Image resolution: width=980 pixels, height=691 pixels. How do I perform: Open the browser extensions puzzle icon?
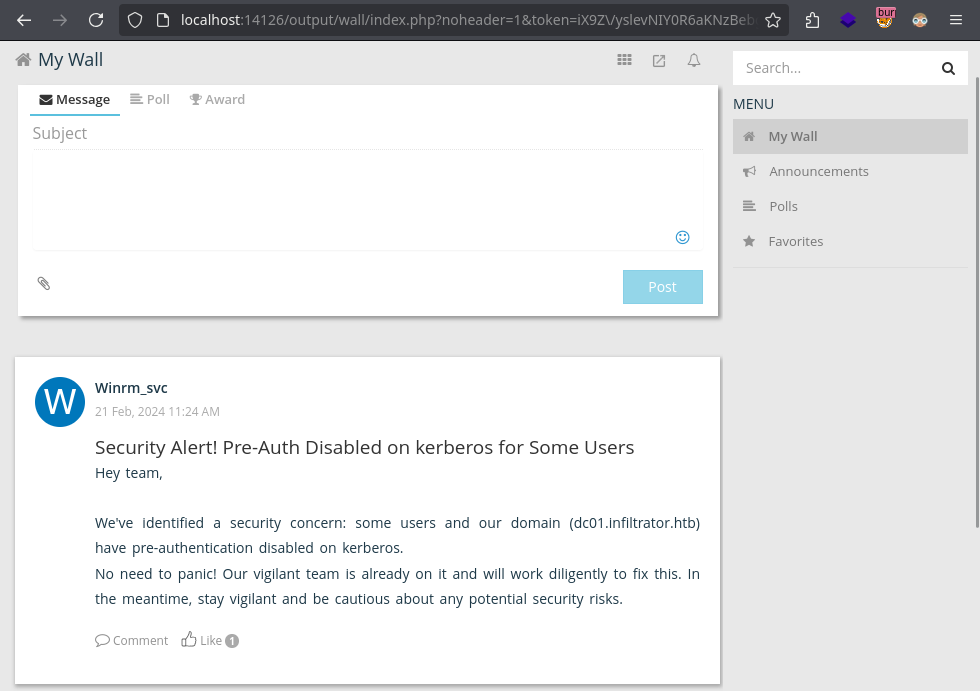(812, 20)
